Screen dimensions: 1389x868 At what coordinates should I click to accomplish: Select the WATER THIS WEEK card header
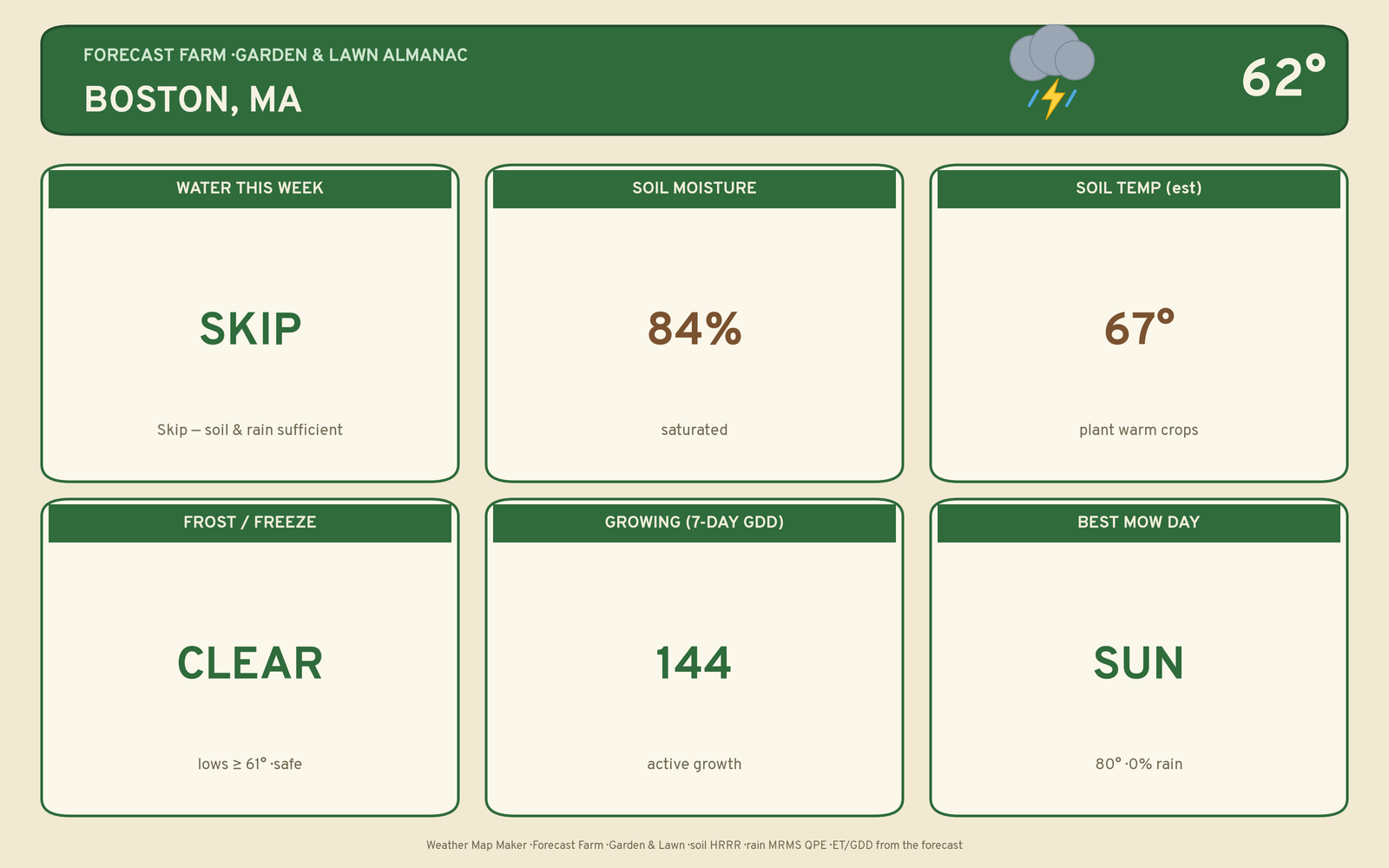tap(250, 188)
